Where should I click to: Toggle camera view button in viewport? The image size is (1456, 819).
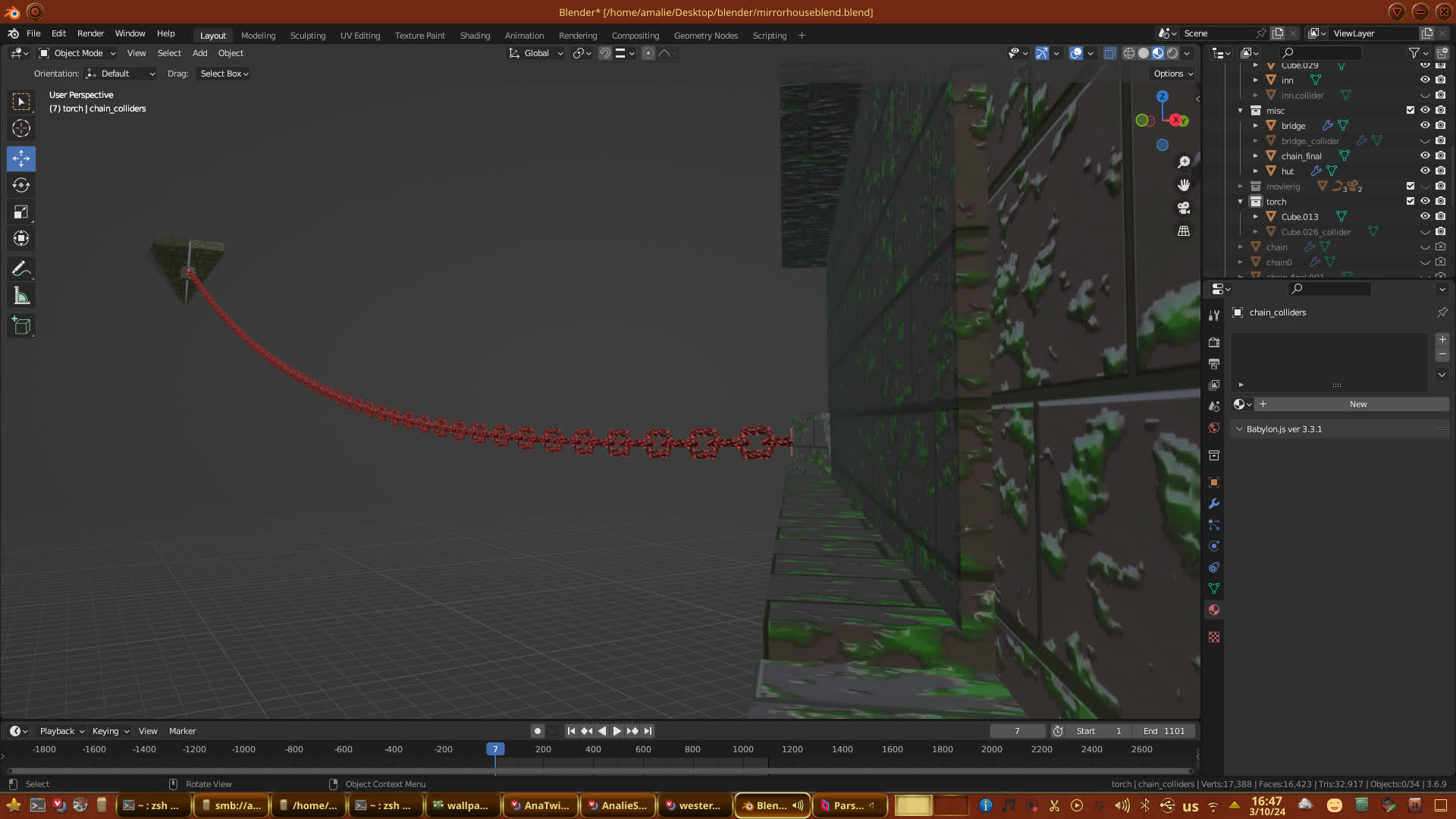1184,208
